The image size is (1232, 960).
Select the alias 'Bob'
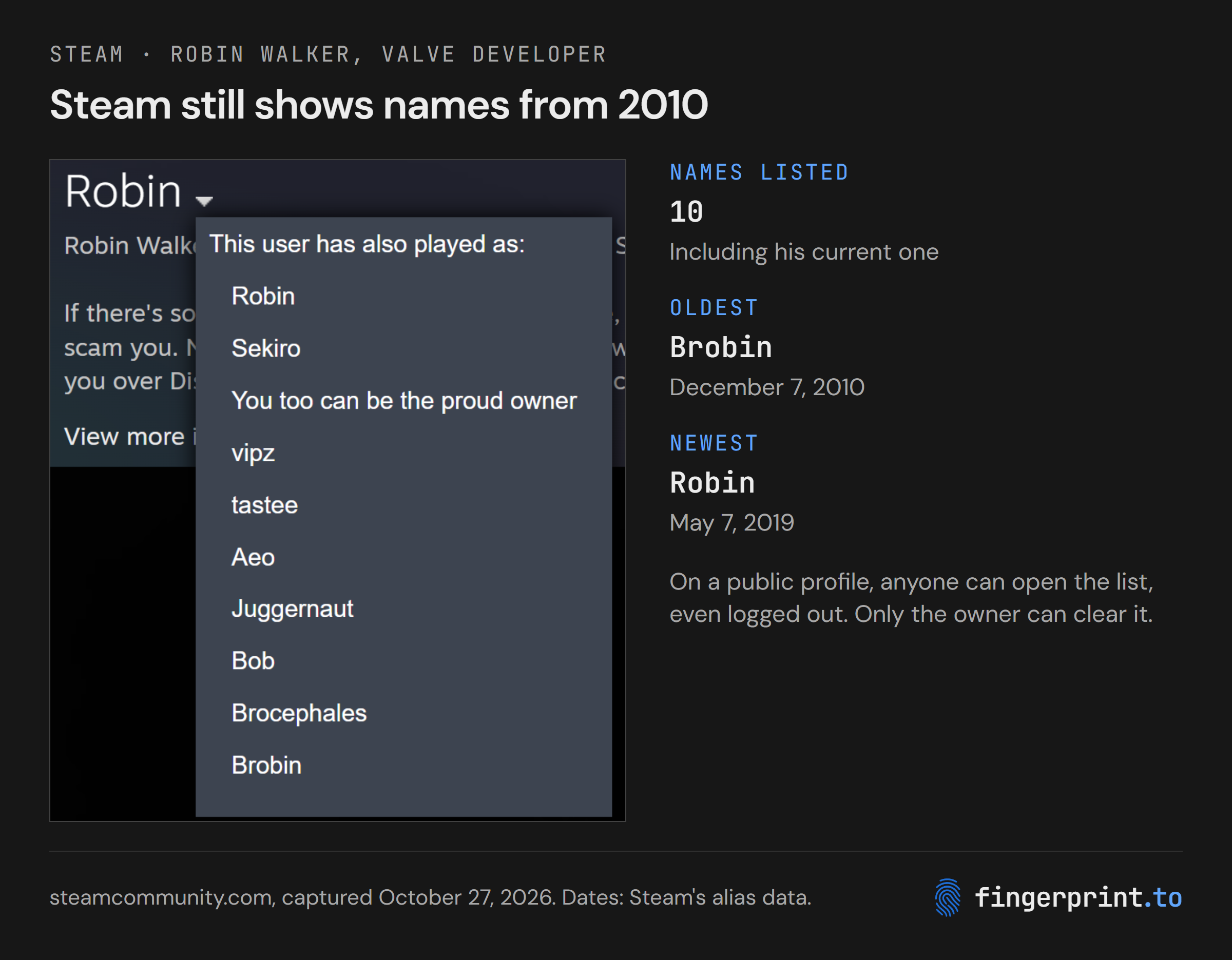click(253, 661)
